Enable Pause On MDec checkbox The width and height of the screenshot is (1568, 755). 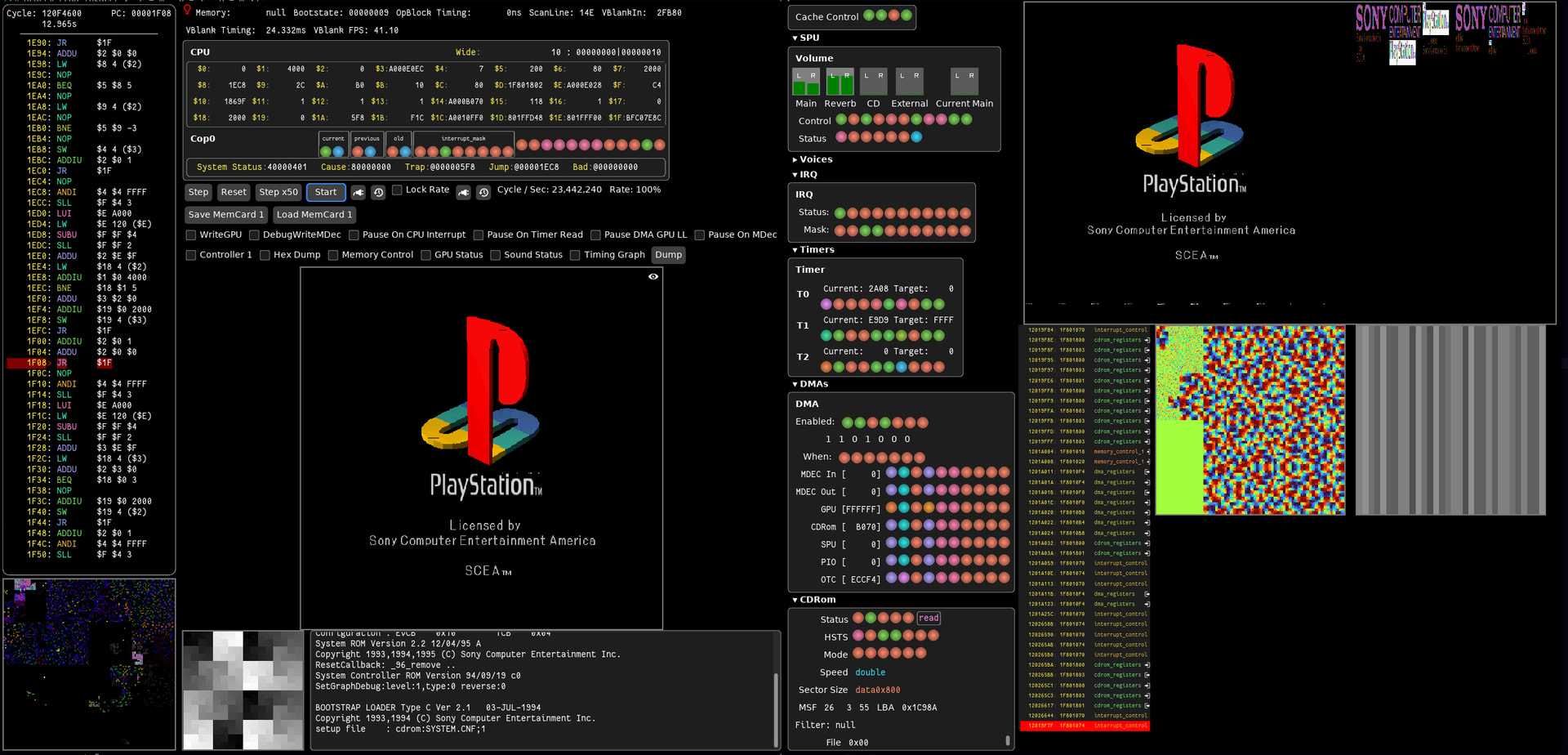pos(699,235)
